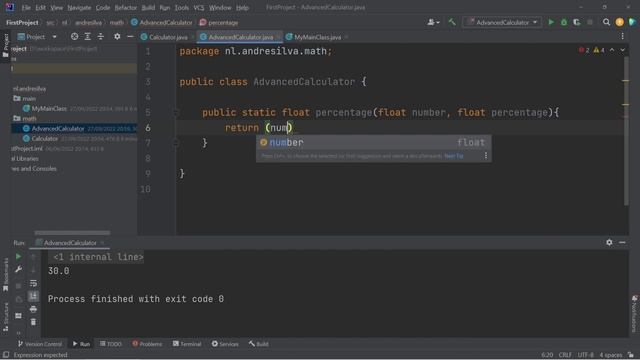The width and height of the screenshot is (640, 360).
Task: Open the Notifications side panel
Action: click(634, 313)
